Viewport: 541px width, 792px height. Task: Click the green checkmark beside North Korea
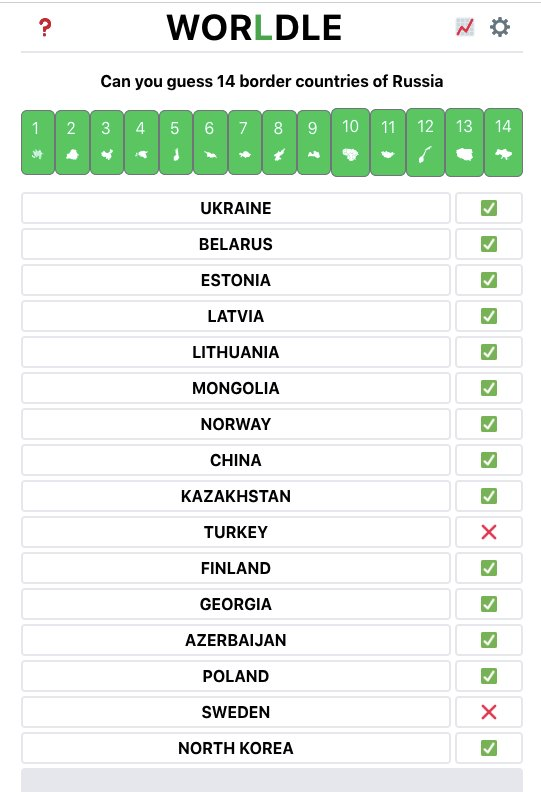[x=488, y=748]
